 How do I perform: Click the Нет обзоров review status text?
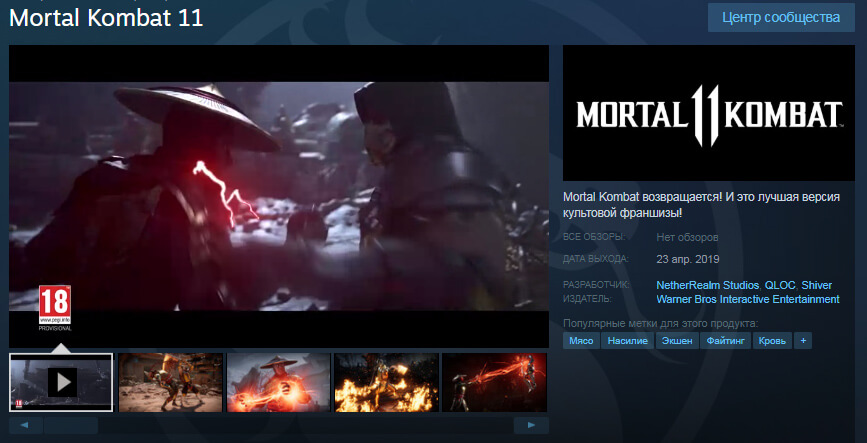pyautogui.click(x=687, y=237)
